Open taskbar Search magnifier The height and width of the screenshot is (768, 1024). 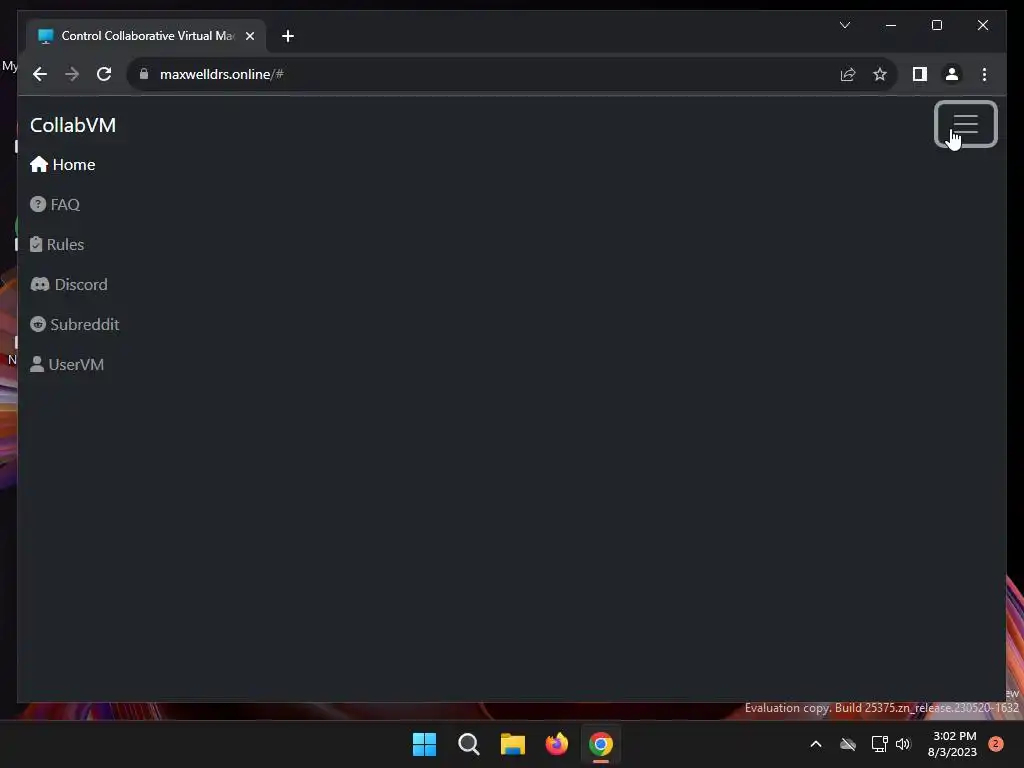[468, 744]
